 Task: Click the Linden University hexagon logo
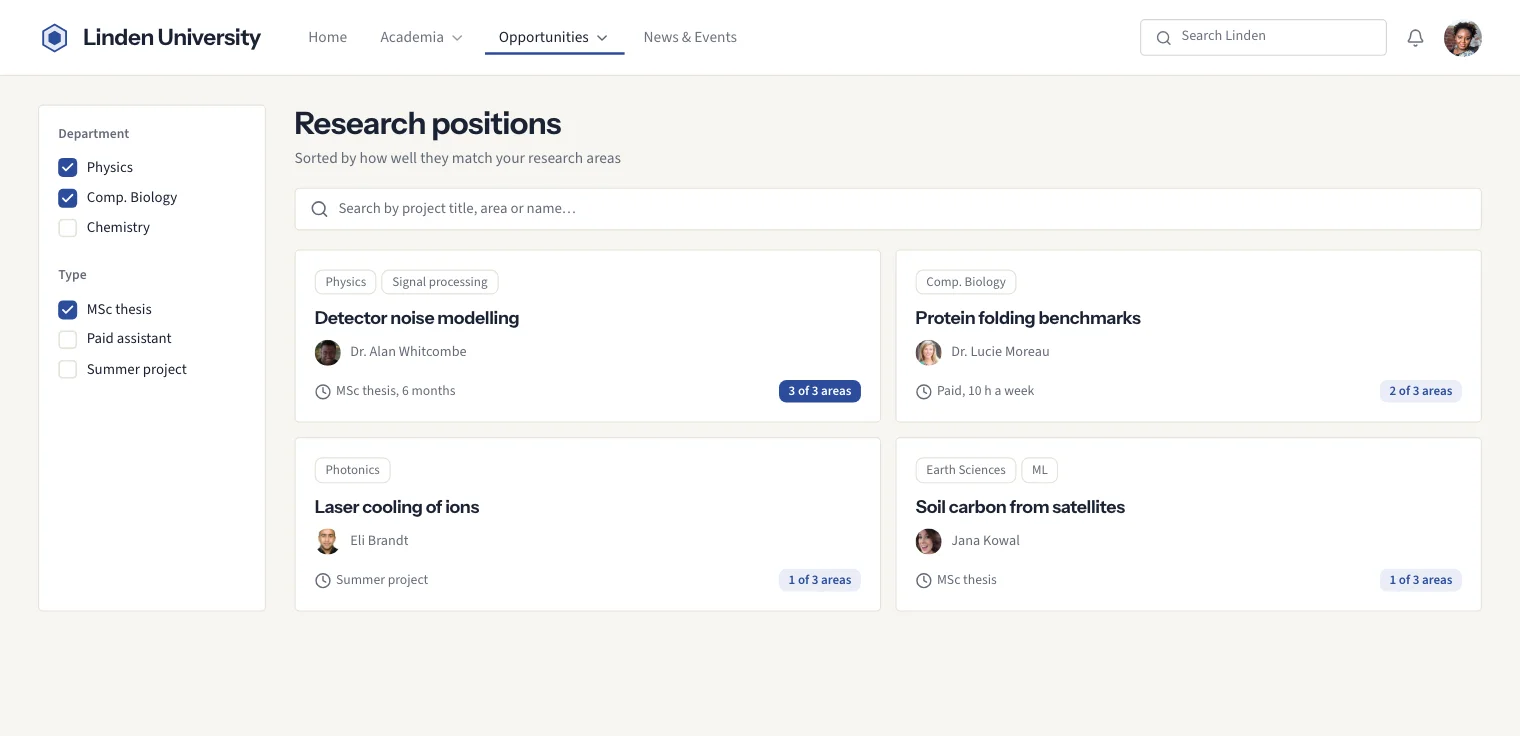coord(54,38)
